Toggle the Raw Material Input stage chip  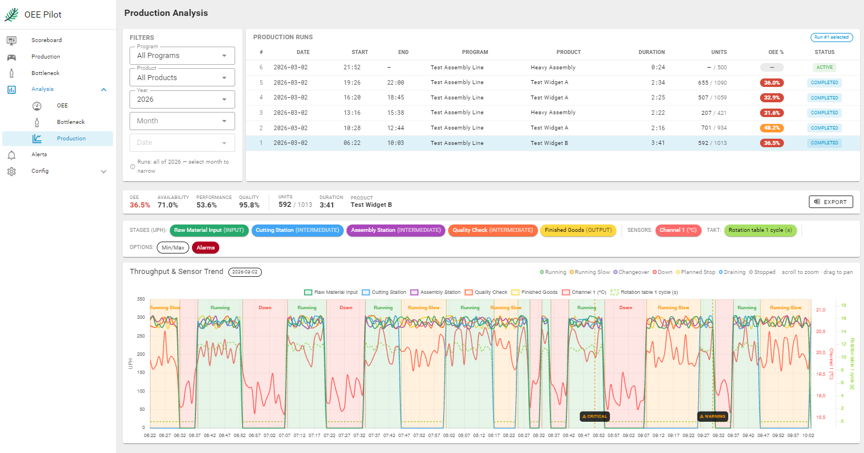tap(209, 230)
